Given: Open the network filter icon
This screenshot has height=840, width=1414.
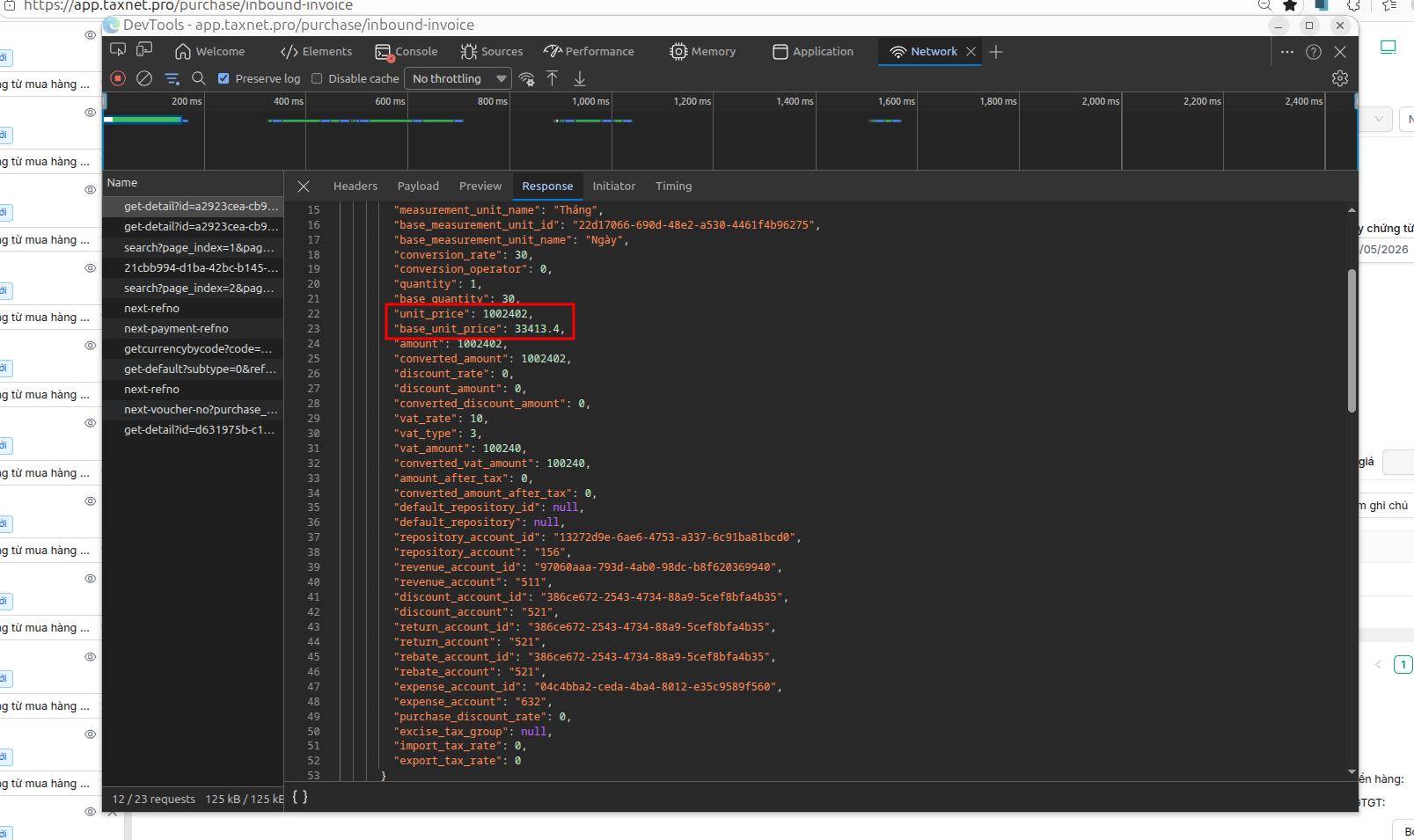Looking at the screenshot, I should point(172,78).
